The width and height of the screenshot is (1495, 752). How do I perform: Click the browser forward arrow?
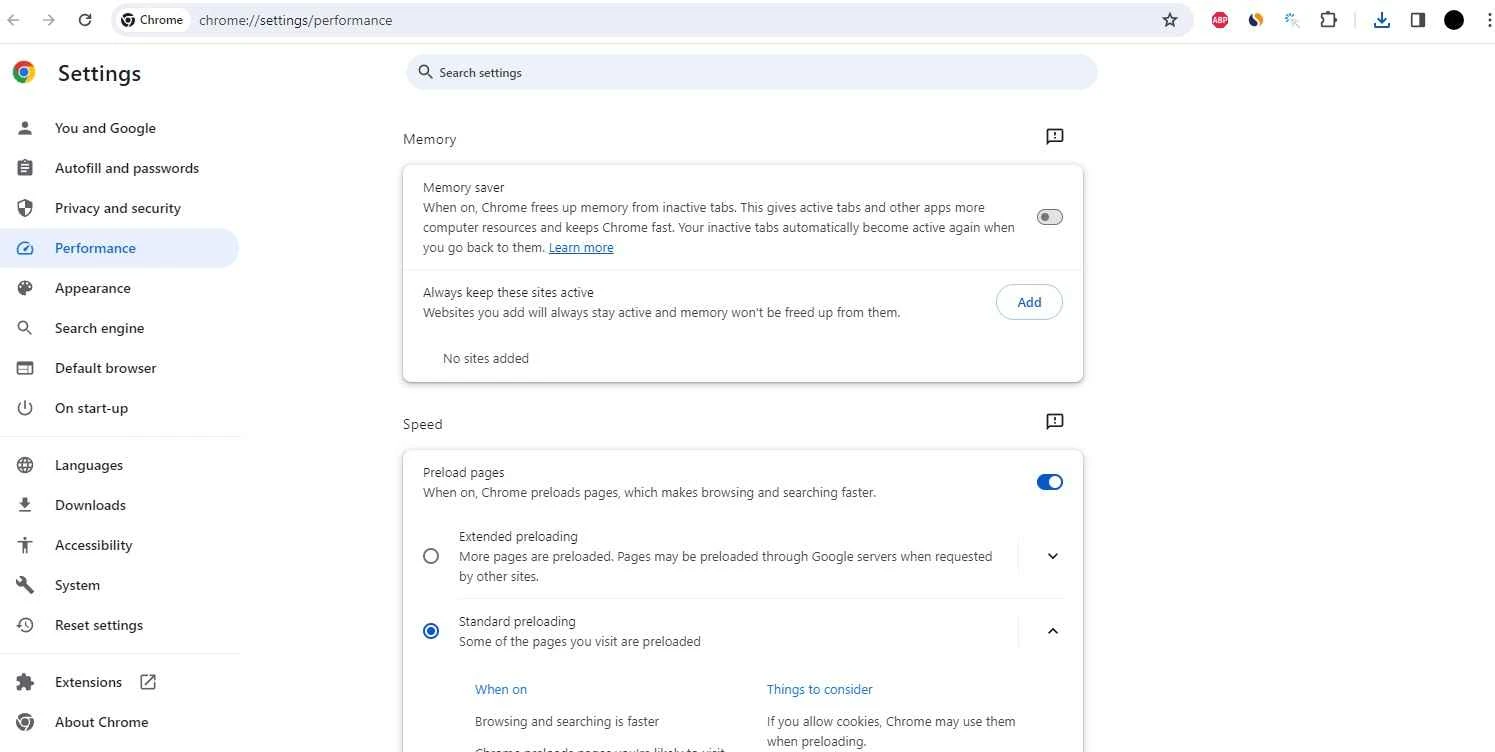(49, 20)
